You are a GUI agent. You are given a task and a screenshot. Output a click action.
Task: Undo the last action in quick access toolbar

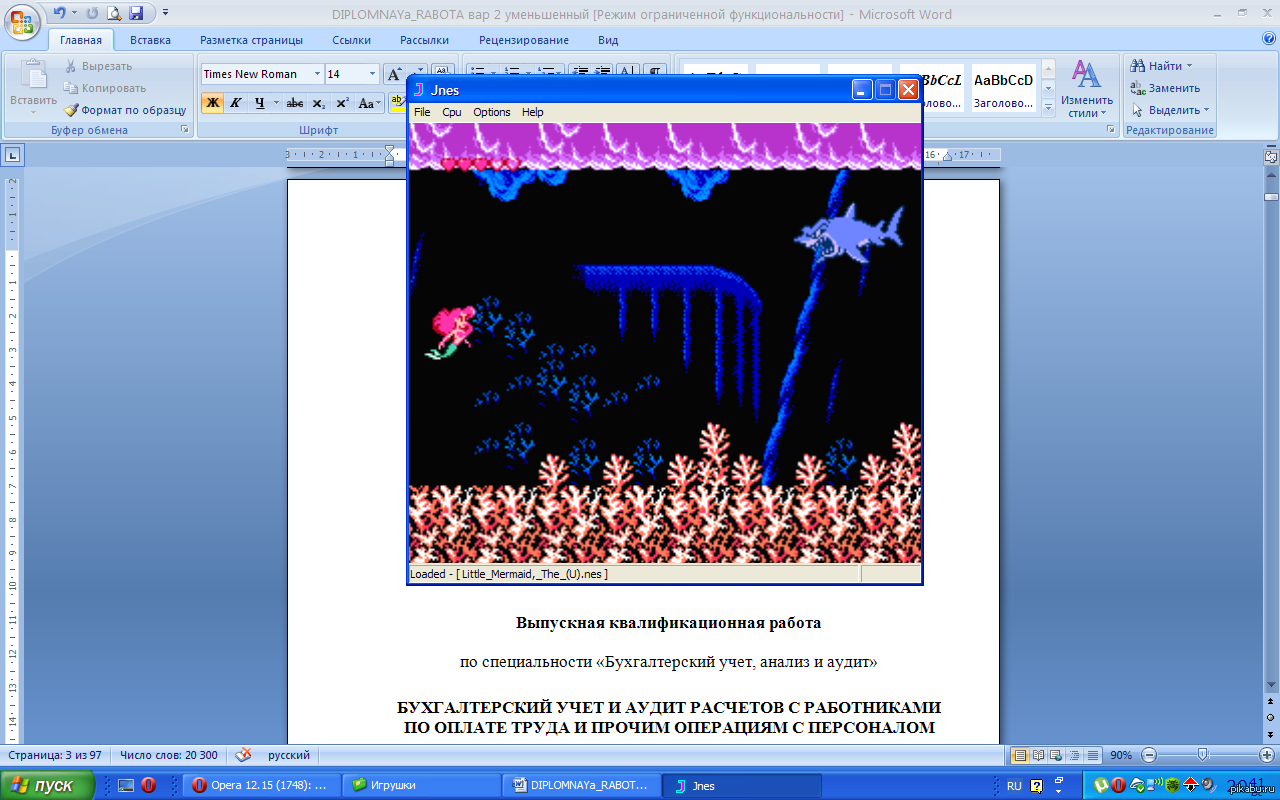tap(59, 13)
